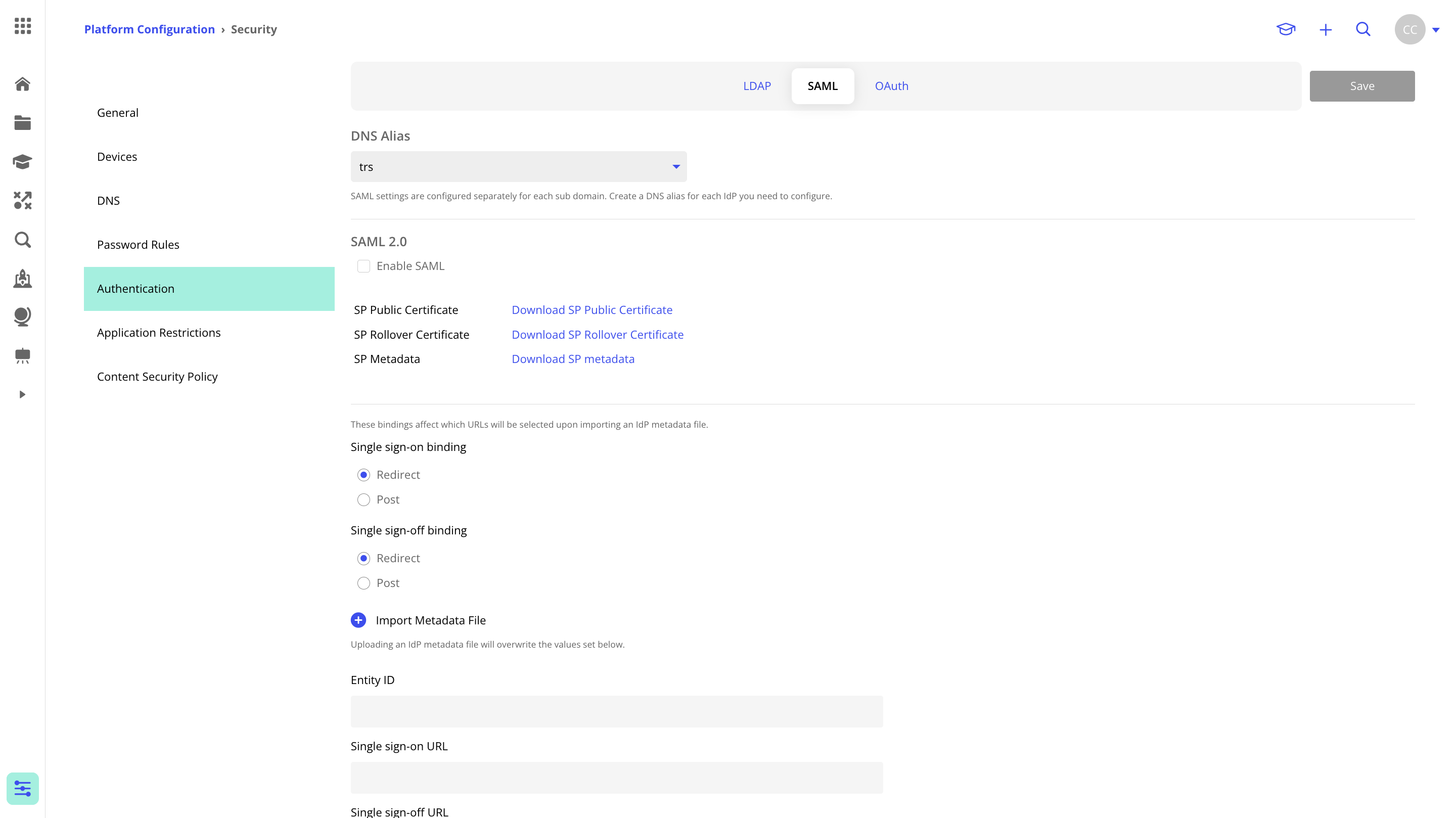Select Post for single sign-on binding

[x=363, y=499]
